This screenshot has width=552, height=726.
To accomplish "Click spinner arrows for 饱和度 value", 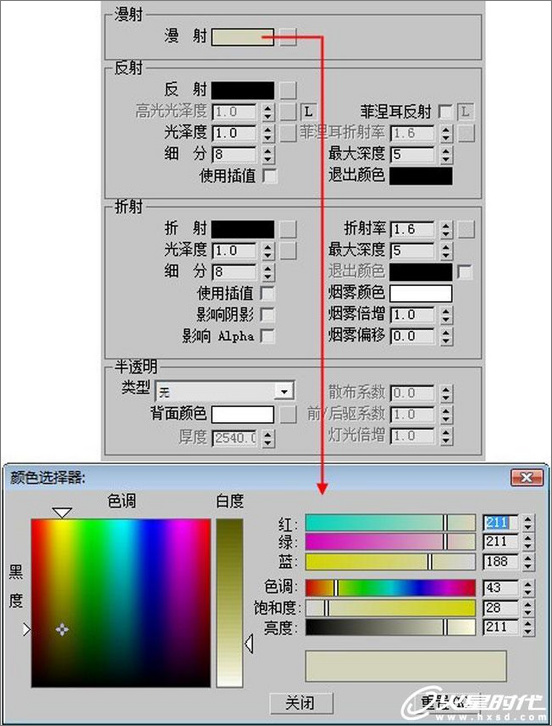I will [528, 608].
